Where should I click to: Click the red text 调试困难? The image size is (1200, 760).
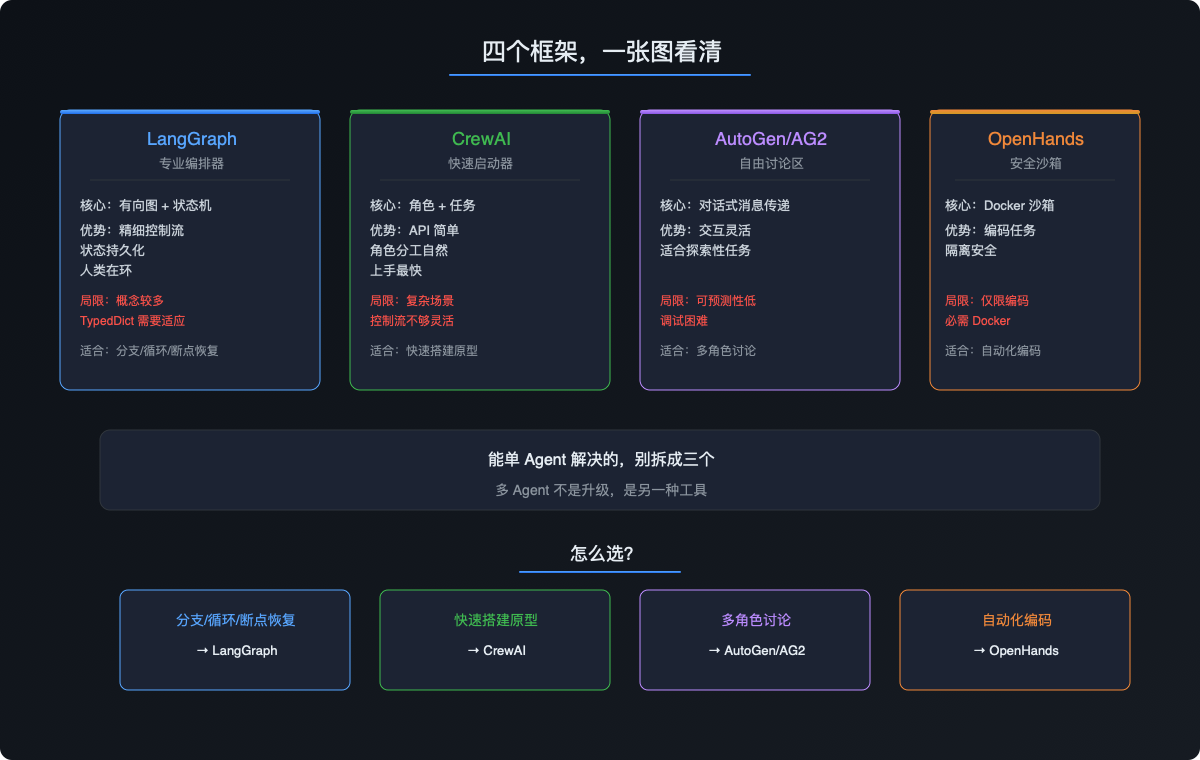point(686,321)
